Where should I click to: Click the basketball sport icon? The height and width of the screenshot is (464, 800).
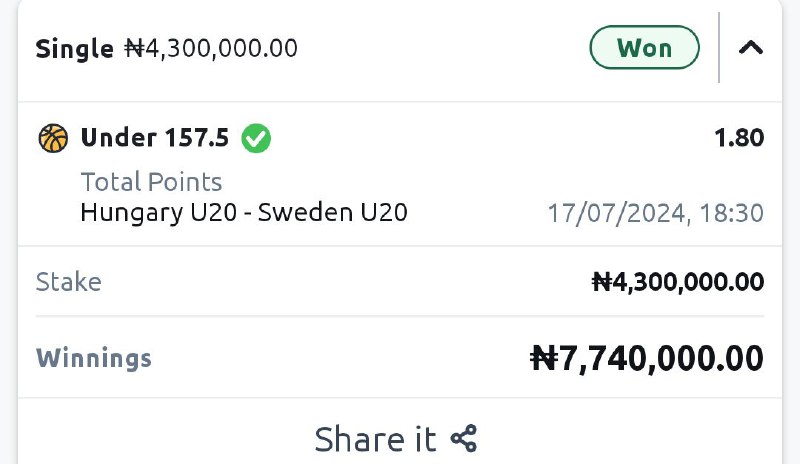[53, 138]
